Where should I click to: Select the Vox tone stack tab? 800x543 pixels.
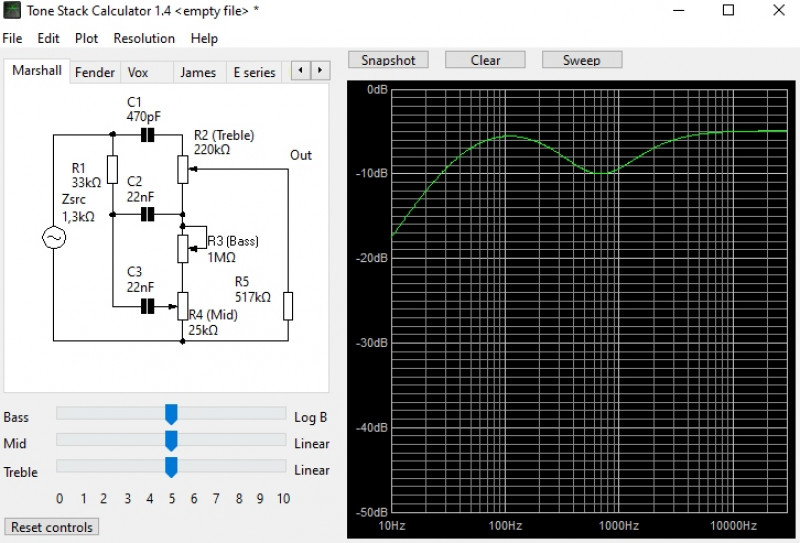137,72
